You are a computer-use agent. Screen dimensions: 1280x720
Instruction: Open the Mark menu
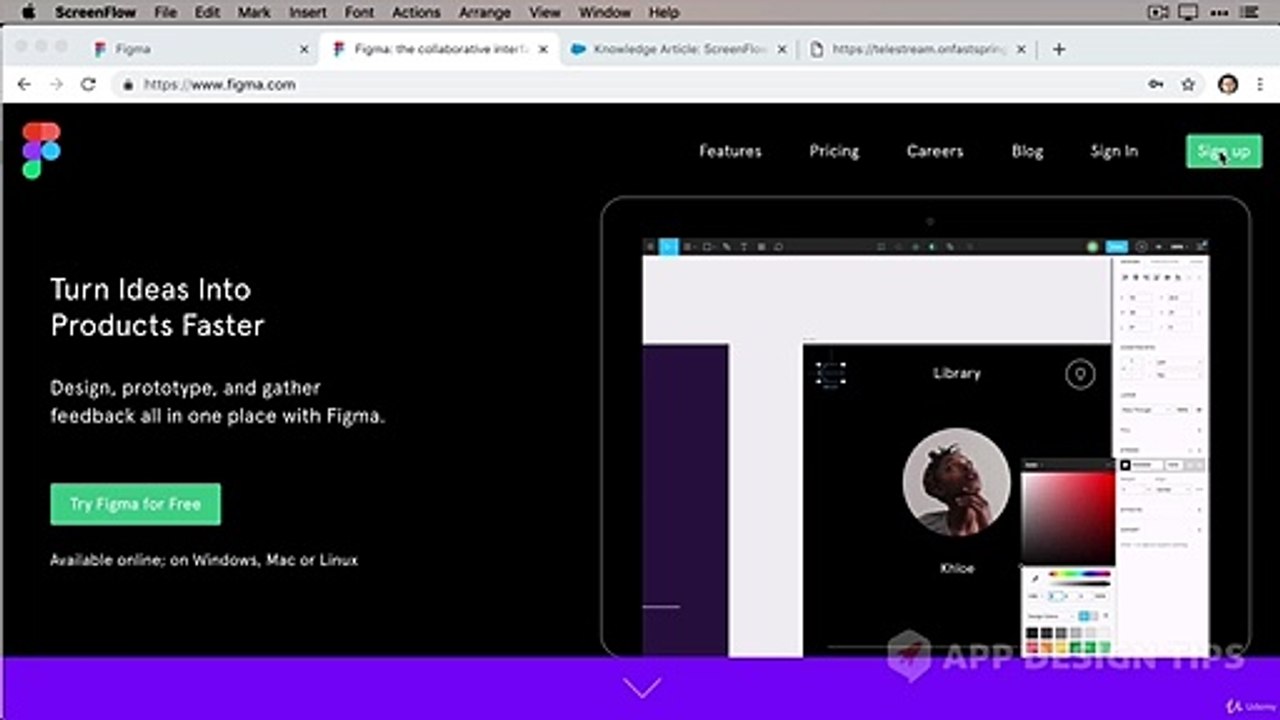coord(254,12)
